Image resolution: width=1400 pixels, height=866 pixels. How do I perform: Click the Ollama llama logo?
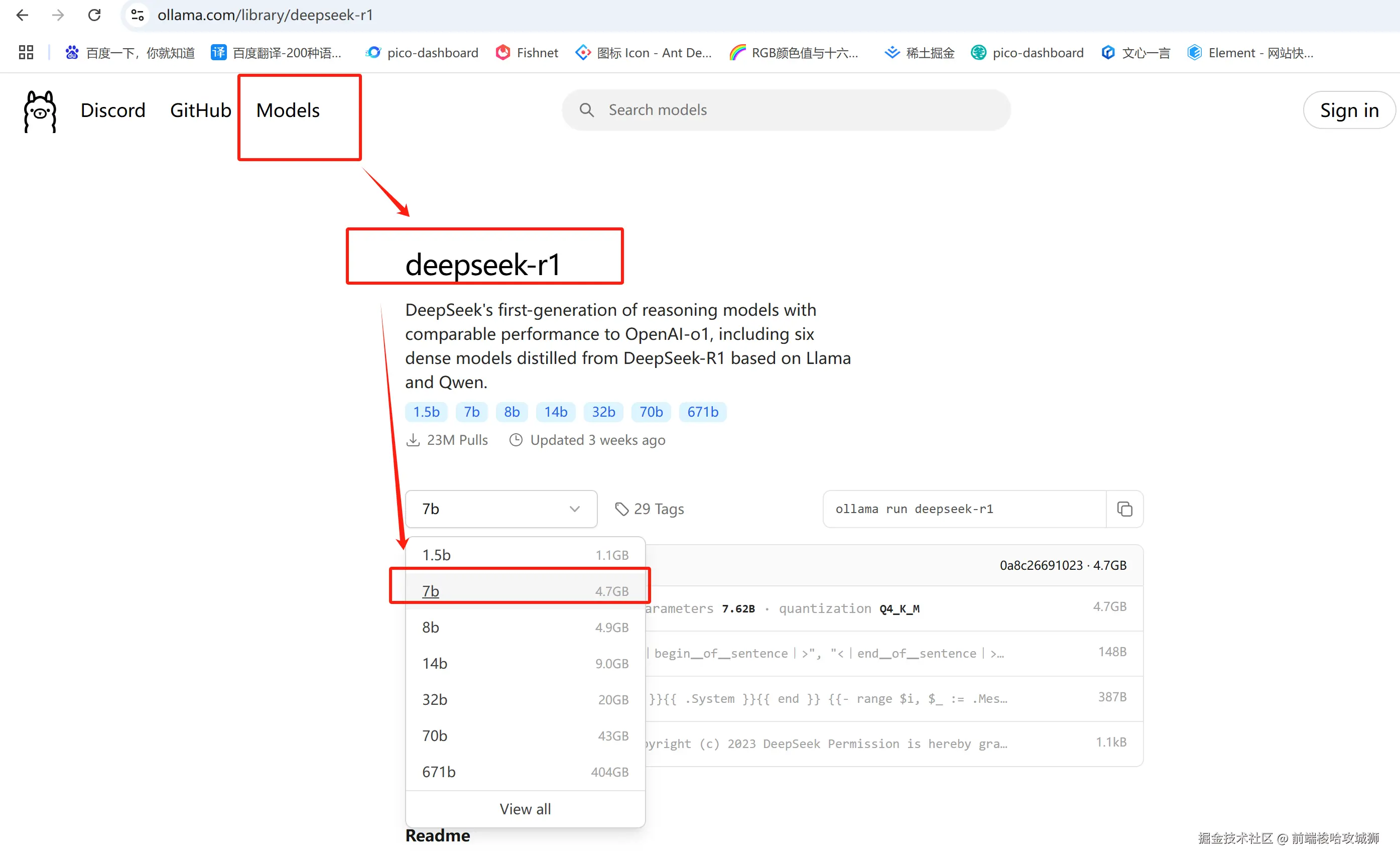[40, 111]
